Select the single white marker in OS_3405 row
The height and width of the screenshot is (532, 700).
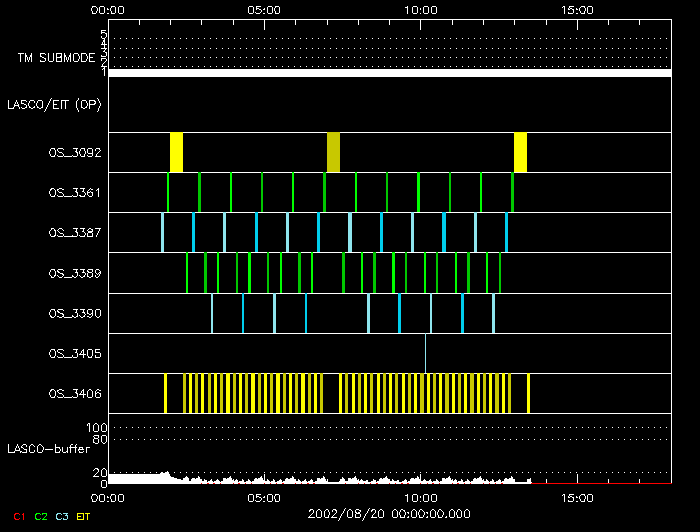[425, 353]
